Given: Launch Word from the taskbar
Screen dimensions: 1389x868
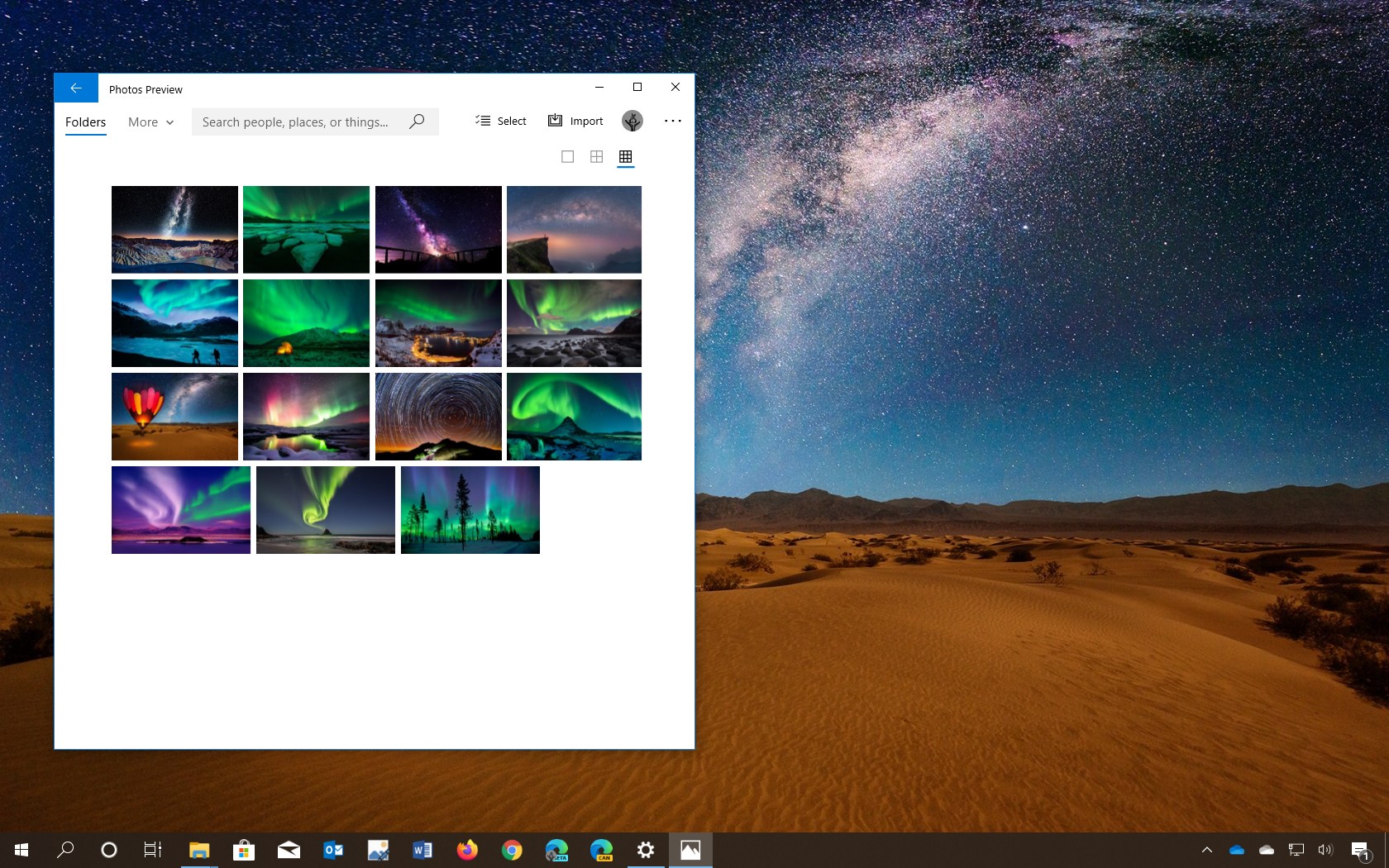Looking at the screenshot, I should 422,850.
